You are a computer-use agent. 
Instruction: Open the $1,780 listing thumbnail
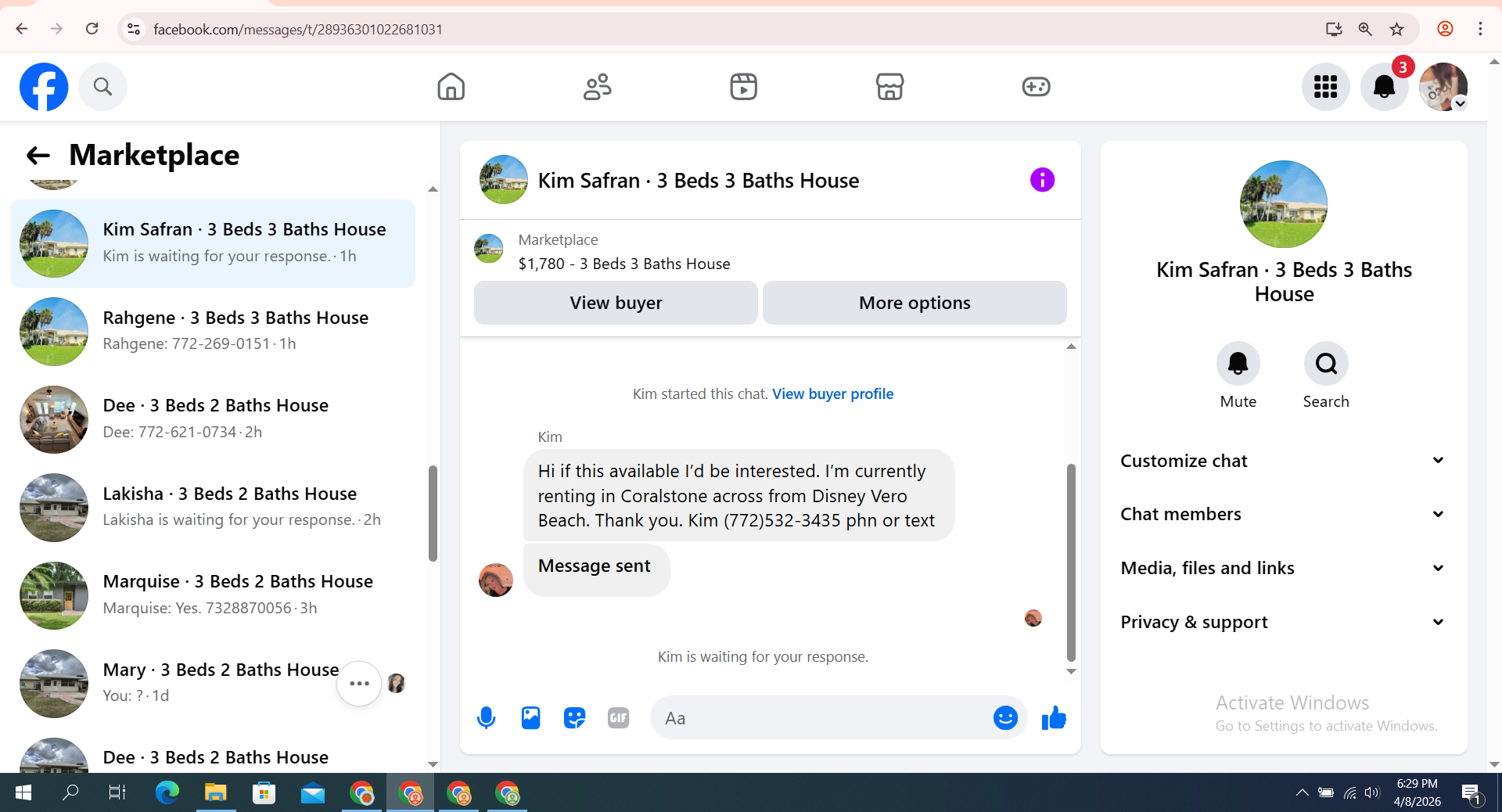(x=489, y=249)
